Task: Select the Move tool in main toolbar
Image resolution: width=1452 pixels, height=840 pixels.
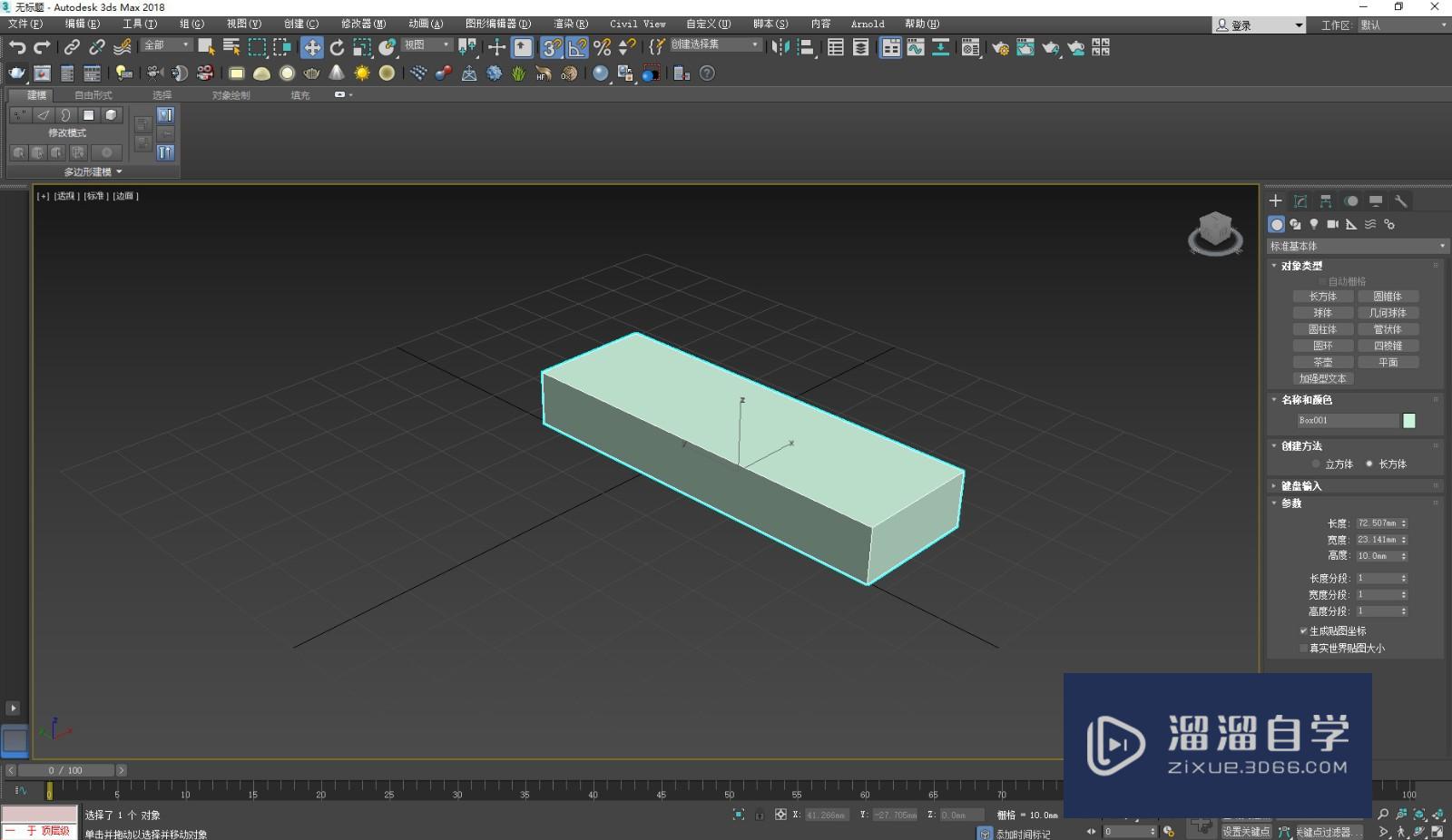Action: [x=312, y=47]
